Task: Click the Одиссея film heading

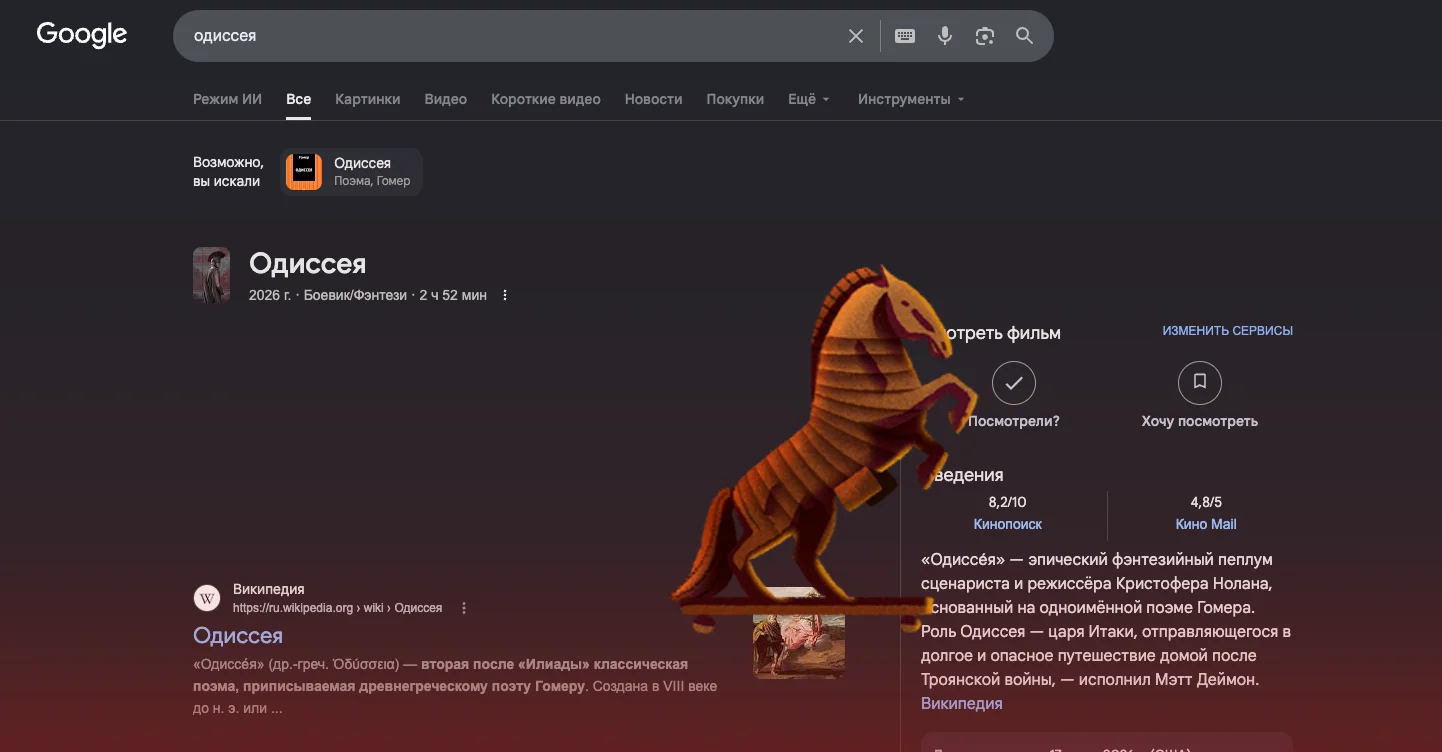Action: pos(308,264)
